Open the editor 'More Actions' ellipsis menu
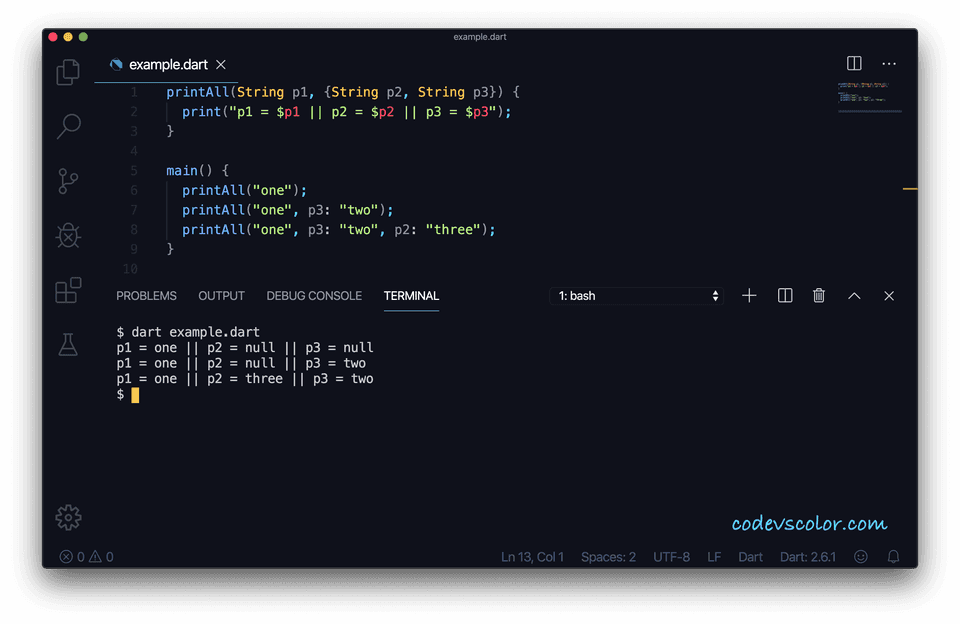Image resolution: width=960 pixels, height=624 pixels. pos(889,63)
